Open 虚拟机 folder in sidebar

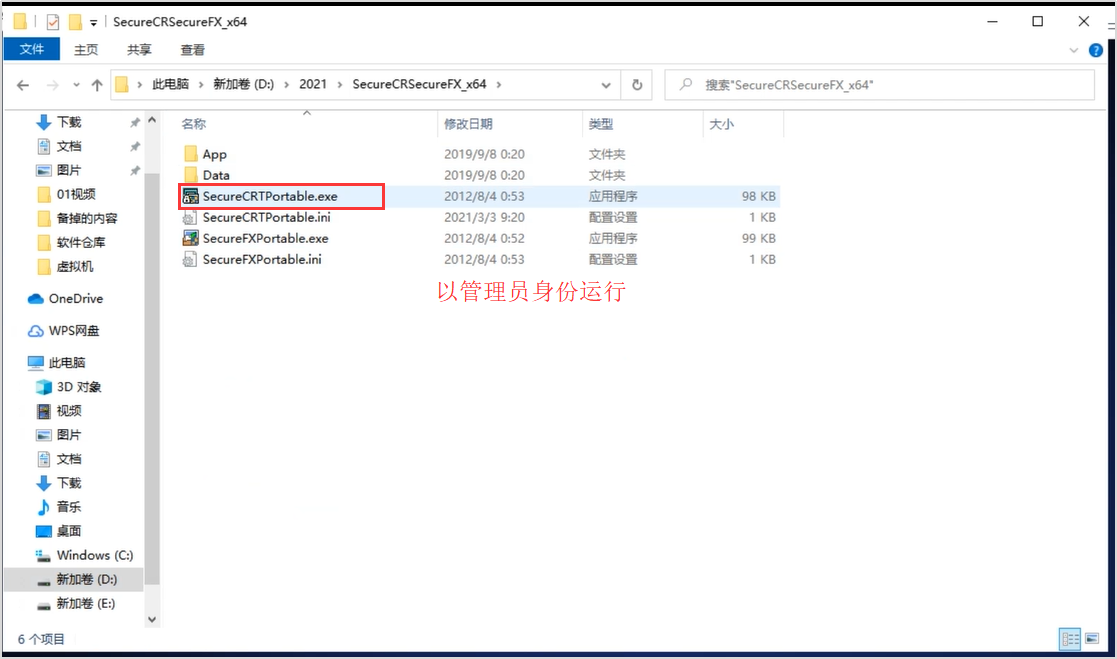[x=75, y=266]
